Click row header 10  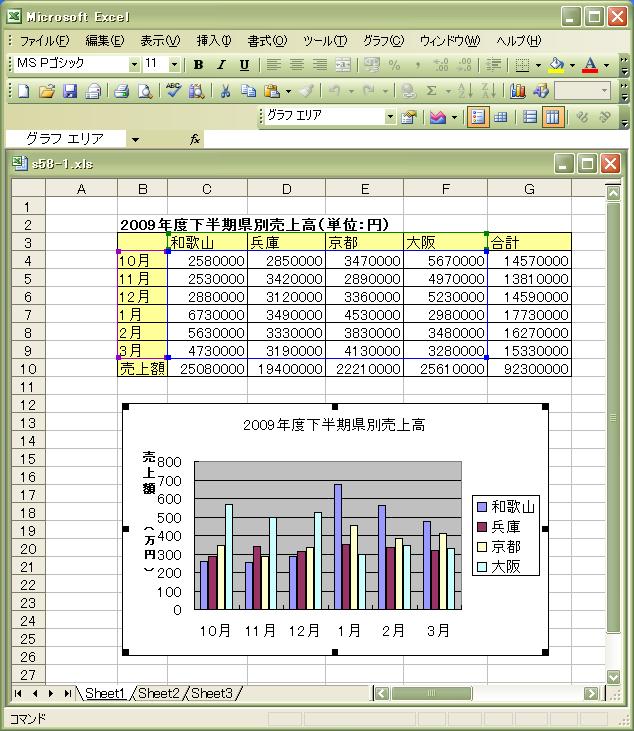[x=28, y=369]
